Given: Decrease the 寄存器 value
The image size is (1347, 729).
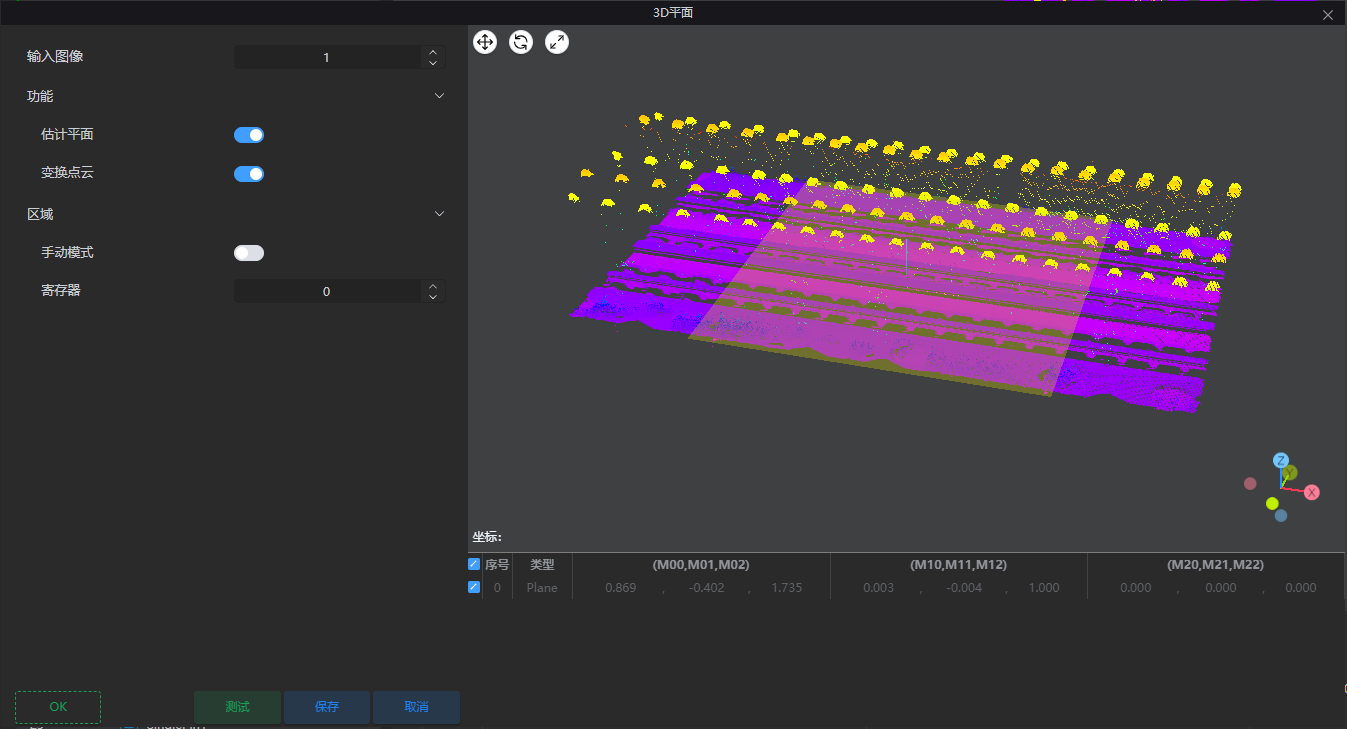Looking at the screenshot, I should 433,297.
